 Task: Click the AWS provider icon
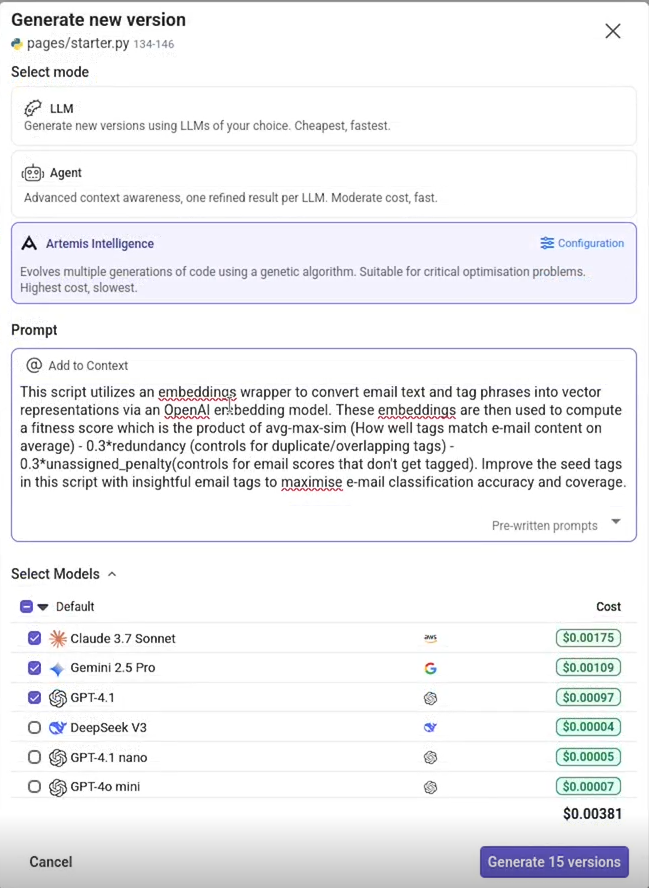click(x=430, y=638)
